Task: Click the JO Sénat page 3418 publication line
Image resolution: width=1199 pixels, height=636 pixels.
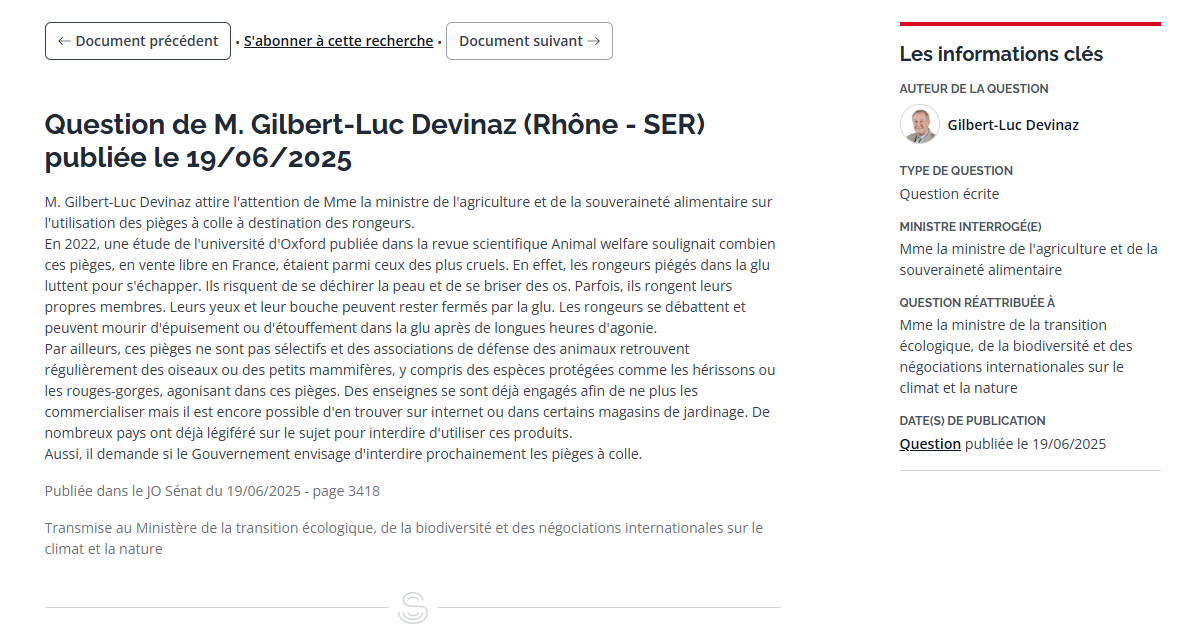Action: point(212,491)
